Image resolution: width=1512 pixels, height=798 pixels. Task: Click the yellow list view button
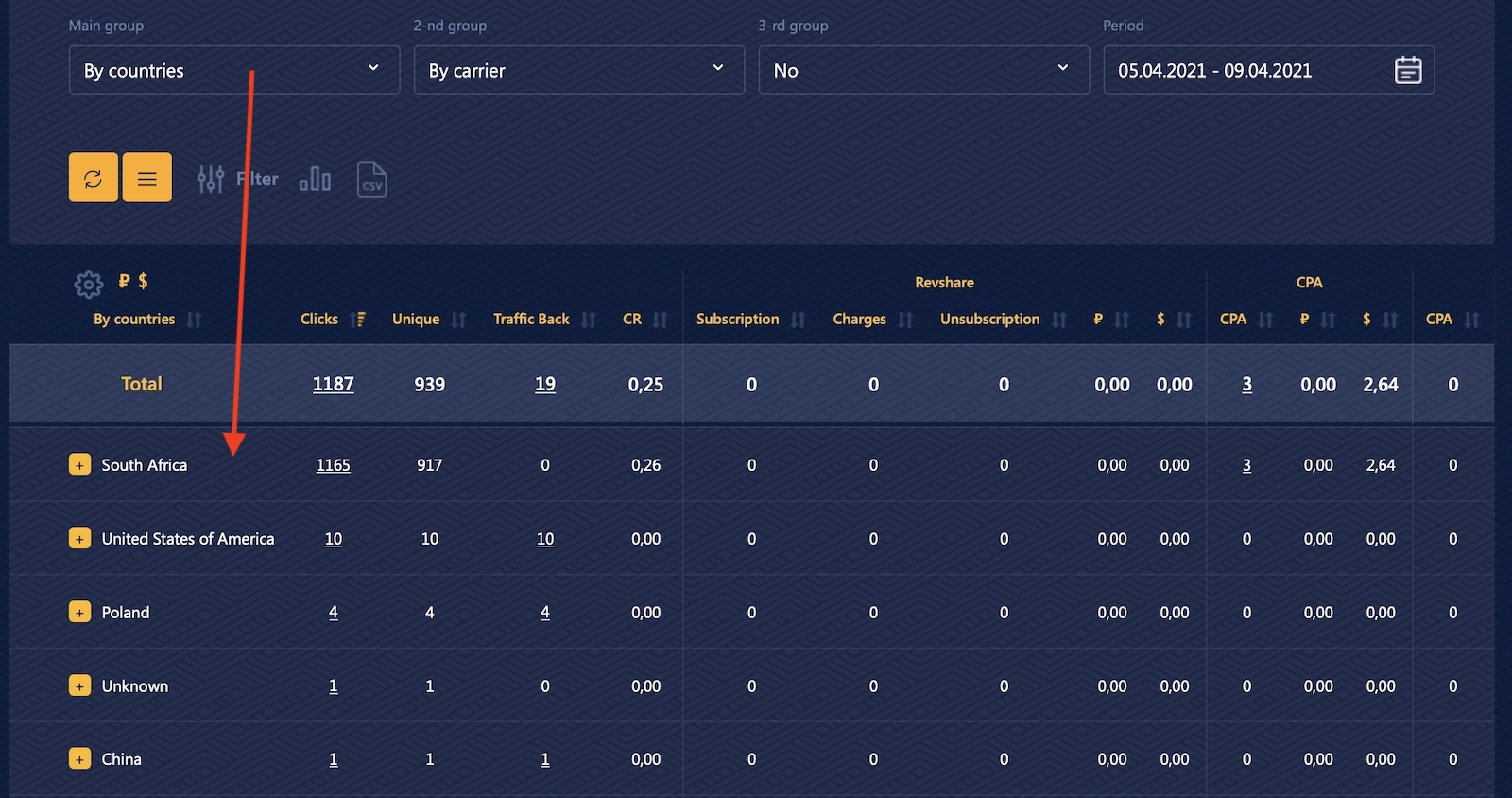tap(147, 178)
